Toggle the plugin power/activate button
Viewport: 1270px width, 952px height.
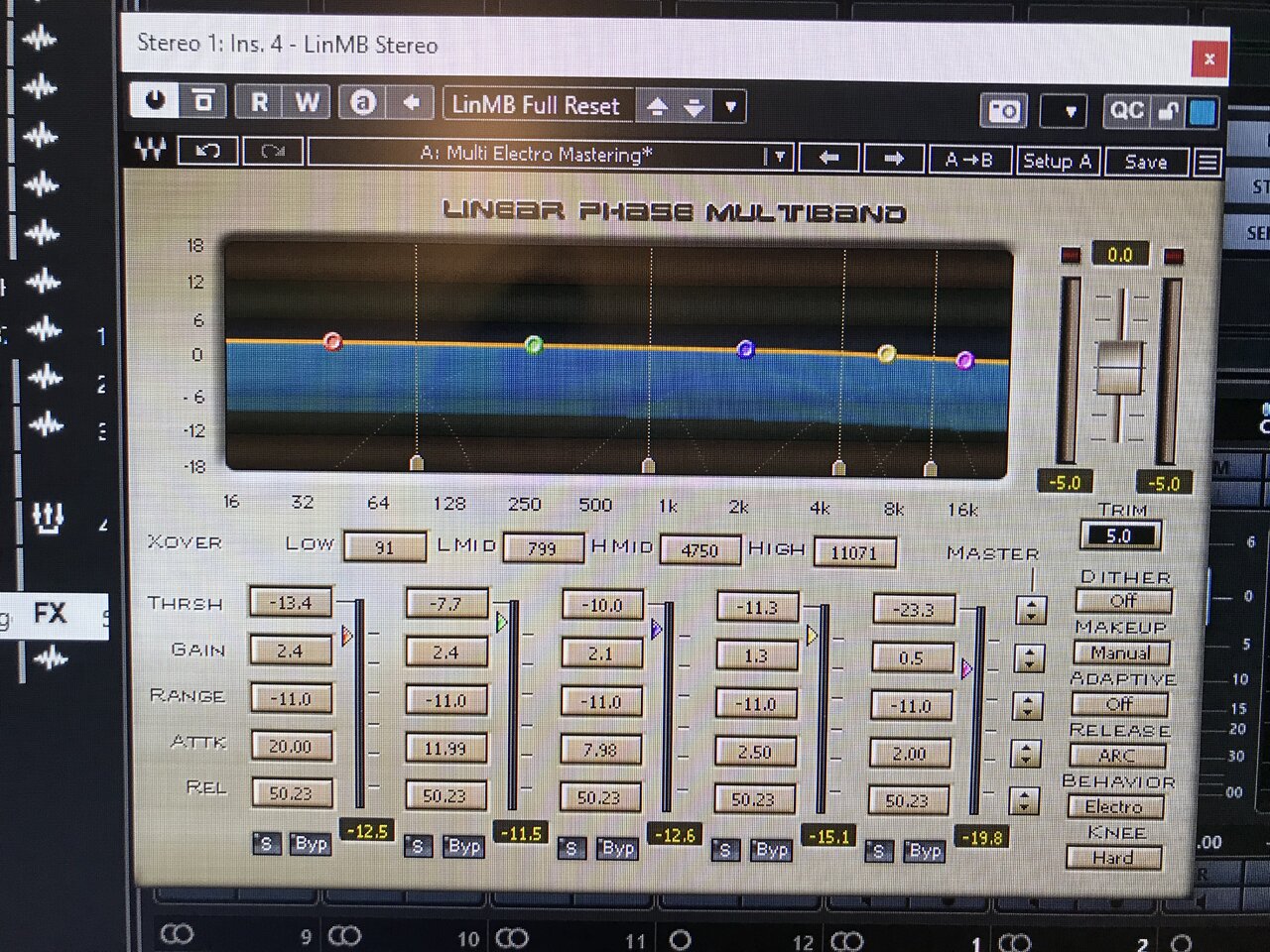pyautogui.click(x=155, y=101)
